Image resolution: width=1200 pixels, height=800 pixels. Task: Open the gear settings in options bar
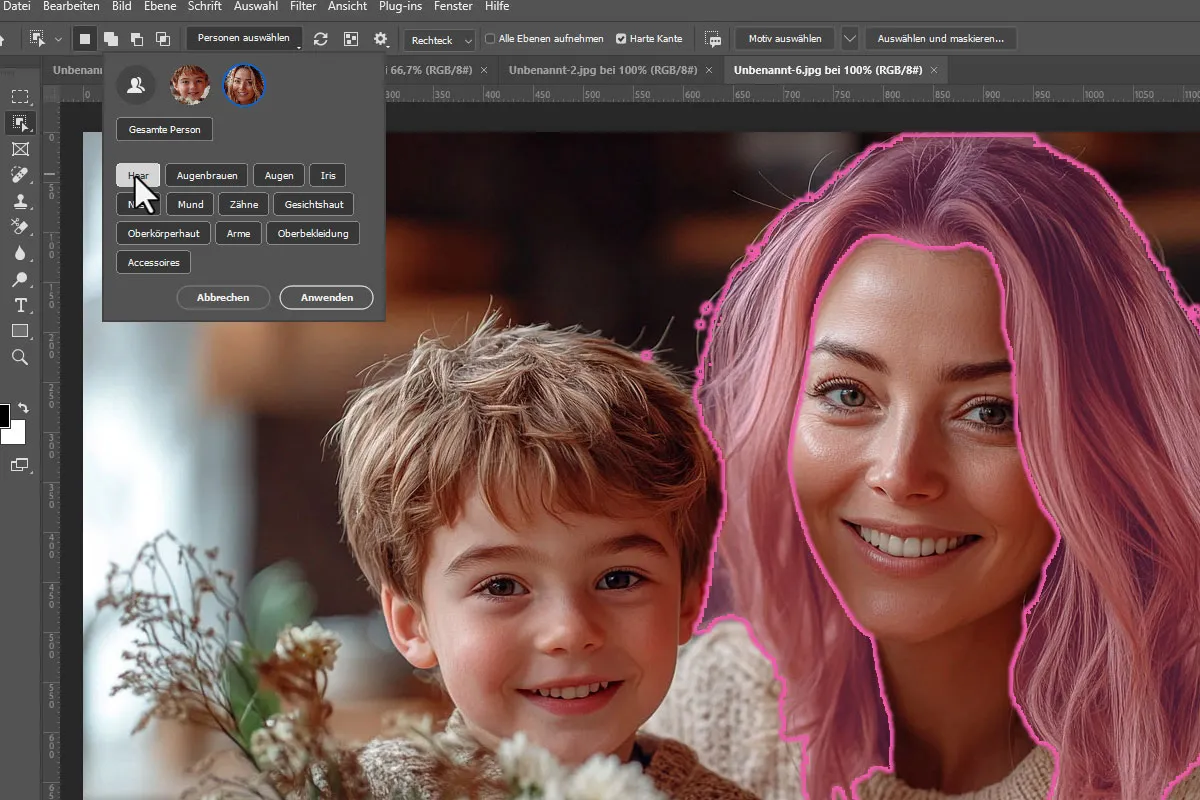coord(380,39)
